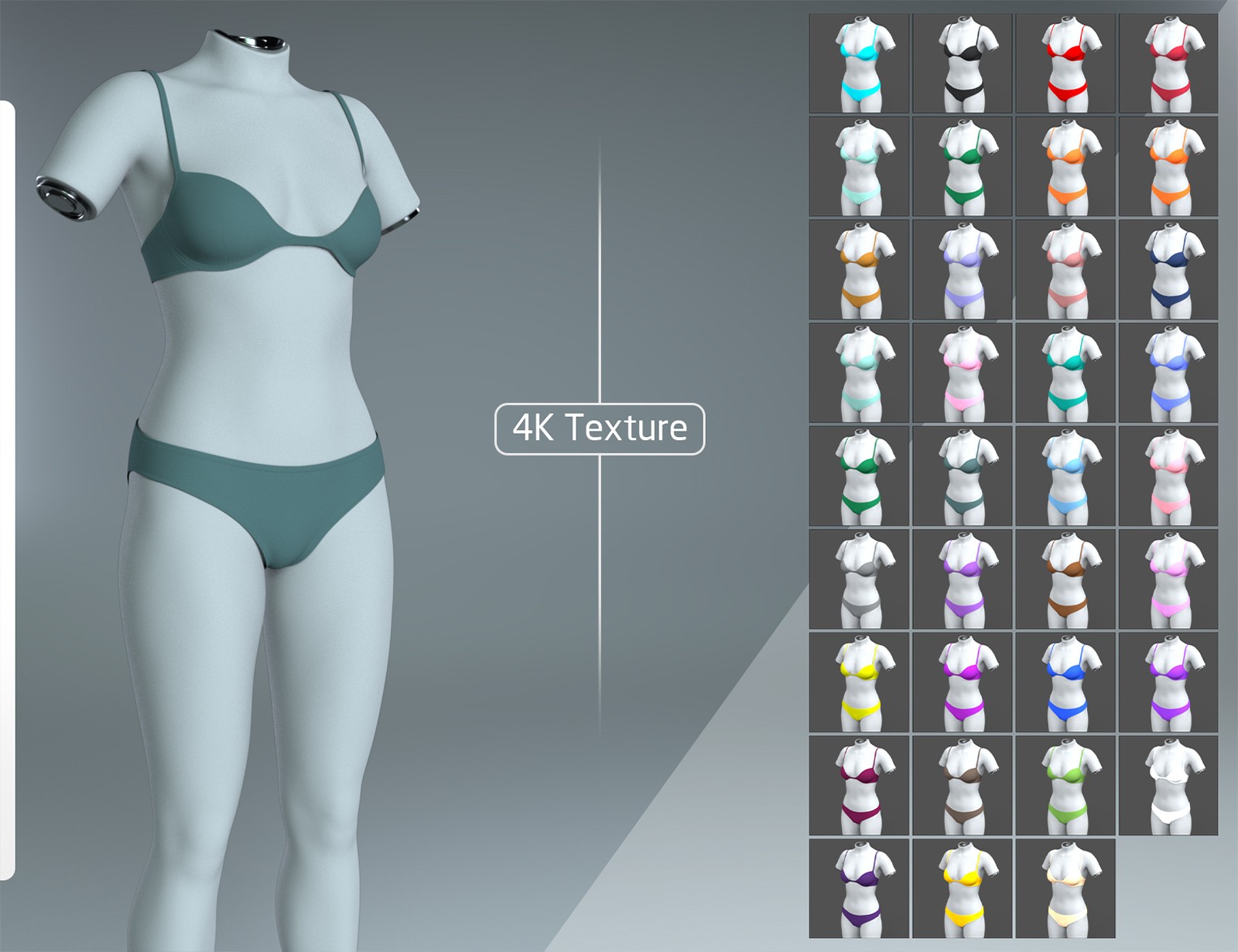Pick the navy blue bikini thumbnail
The height and width of the screenshot is (952, 1238).
(1168, 270)
